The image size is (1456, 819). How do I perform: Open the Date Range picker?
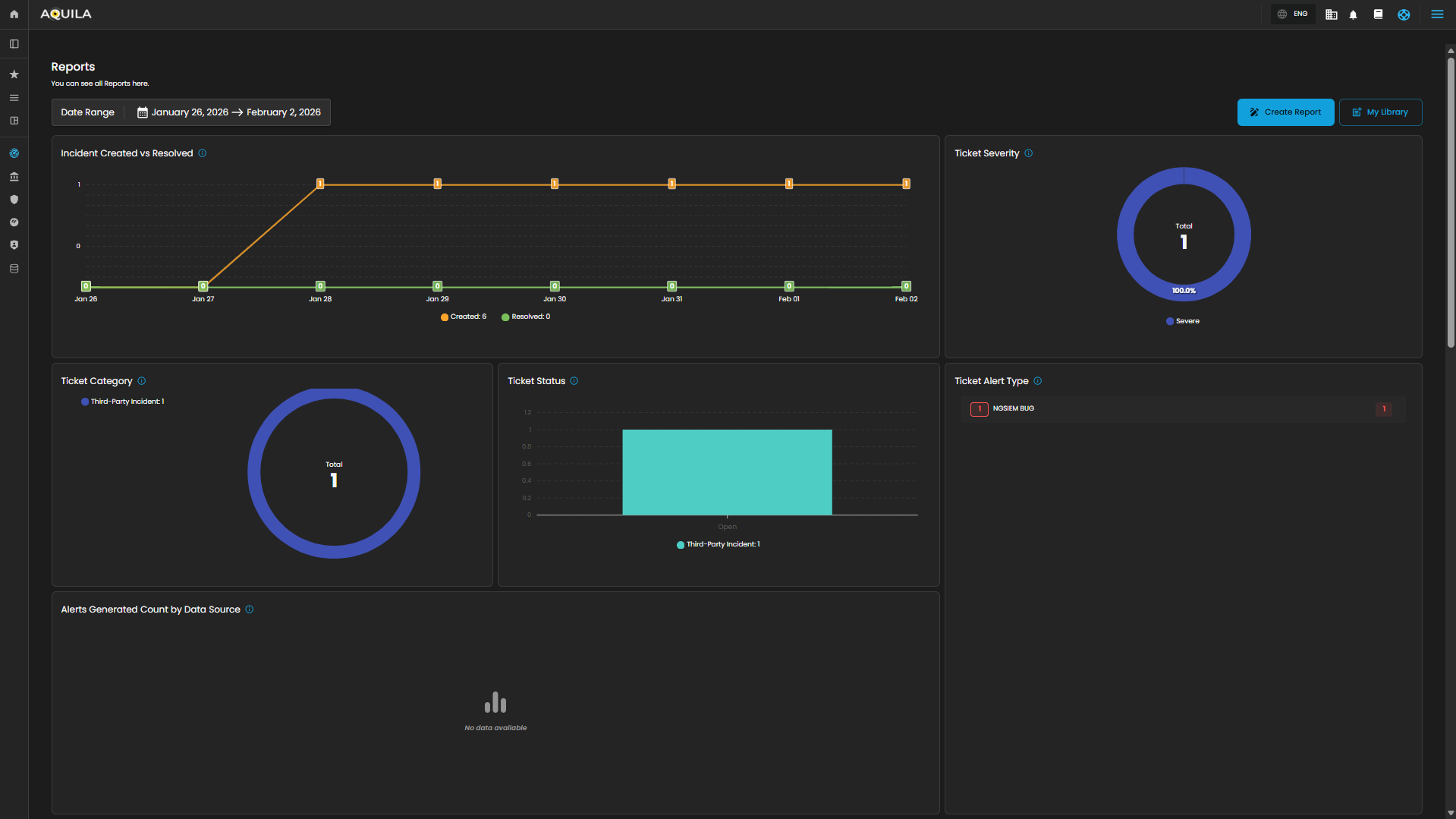point(228,112)
